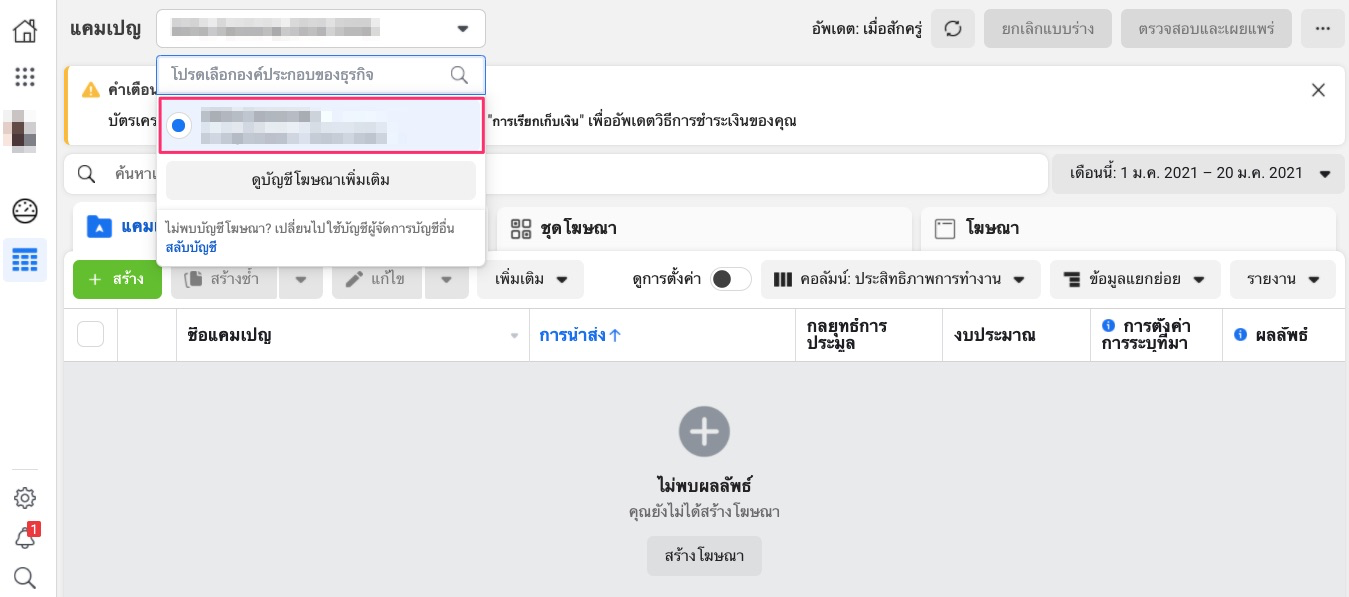Click the profile avatar in sidebar
This screenshot has height=597, width=1349.
pyautogui.click(x=22, y=132)
